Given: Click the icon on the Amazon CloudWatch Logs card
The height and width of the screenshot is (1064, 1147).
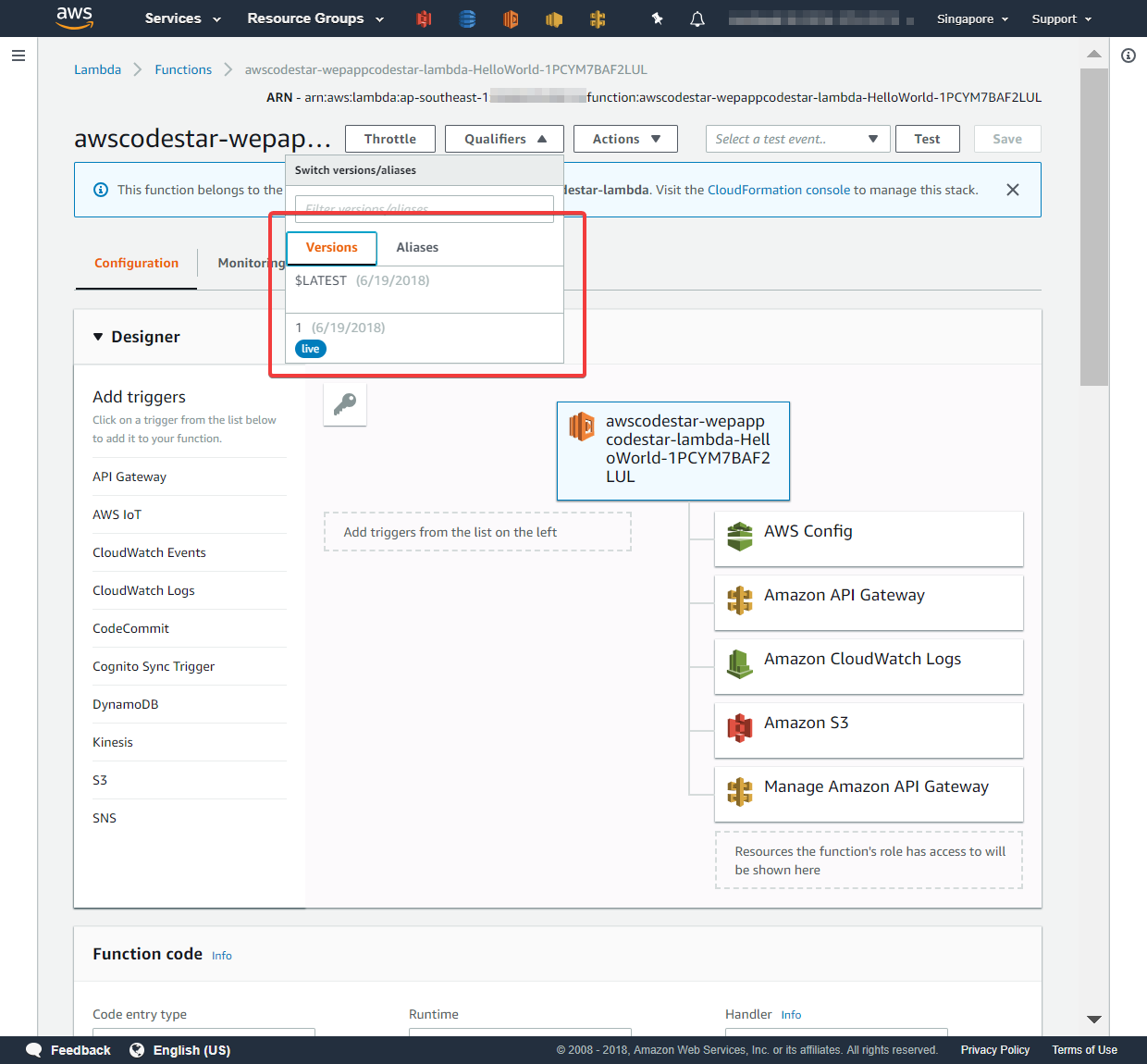Looking at the screenshot, I should 740,664.
